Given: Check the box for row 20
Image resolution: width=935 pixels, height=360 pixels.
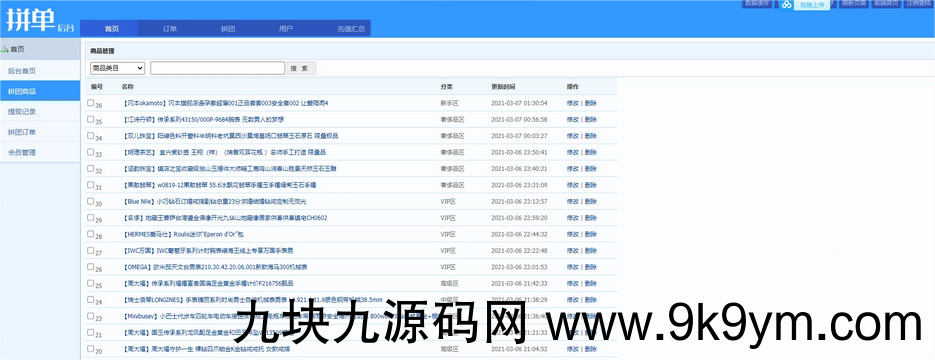Looking at the screenshot, I should [91, 349].
